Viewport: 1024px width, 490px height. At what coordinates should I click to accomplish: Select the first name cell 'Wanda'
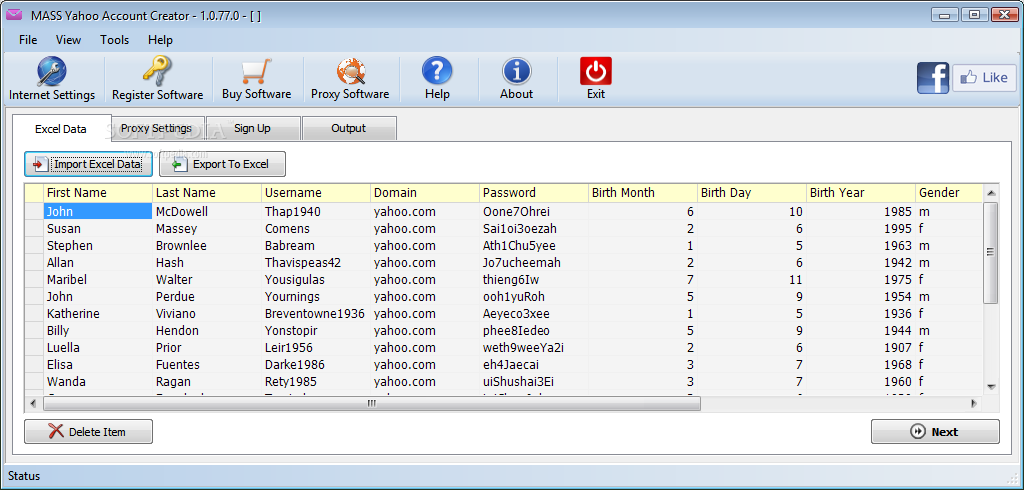pyautogui.click(x=98, y=382)
